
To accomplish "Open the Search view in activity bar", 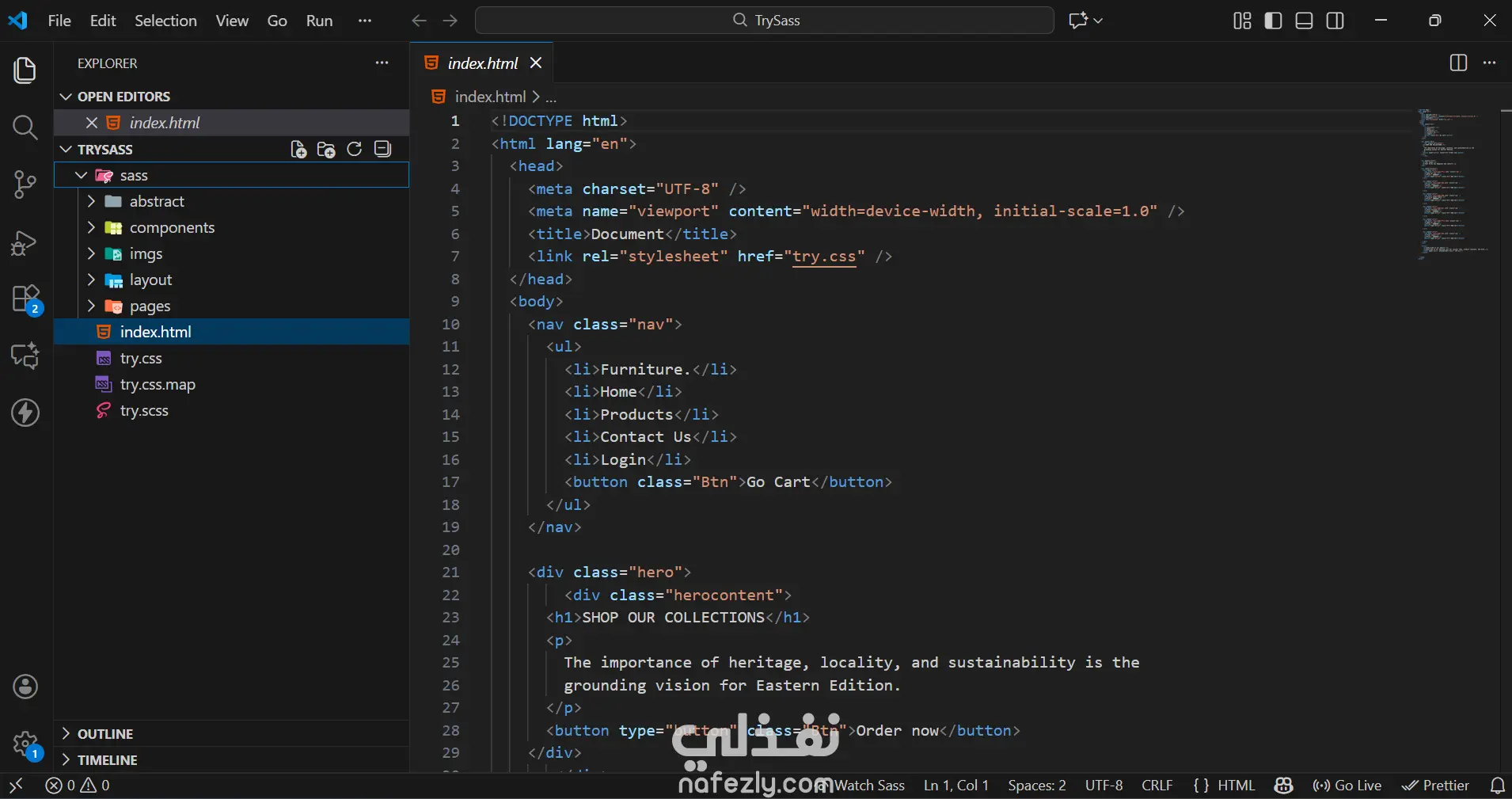I will (25, 127).
